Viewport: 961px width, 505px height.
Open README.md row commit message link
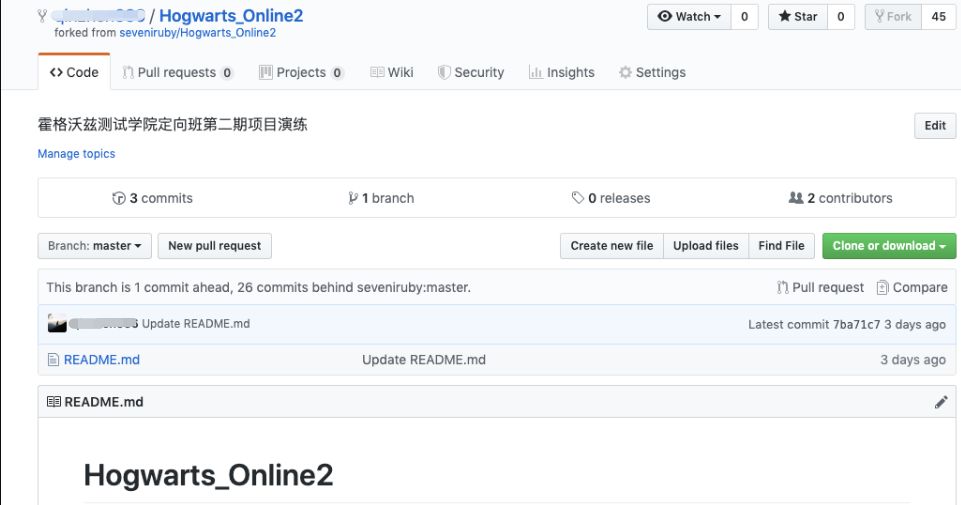click(424, 360)
